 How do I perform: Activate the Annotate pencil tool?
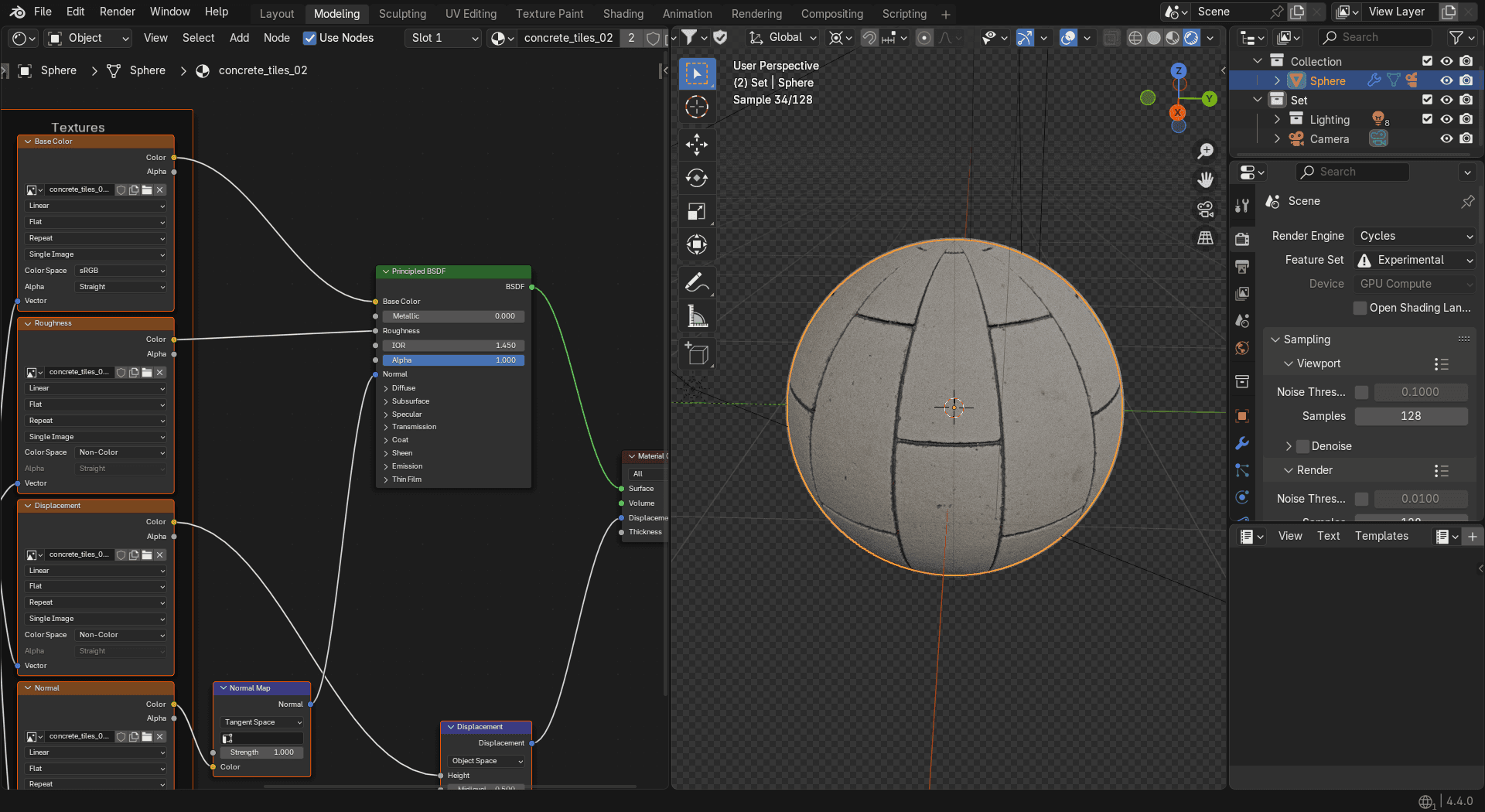pos(696,283)
